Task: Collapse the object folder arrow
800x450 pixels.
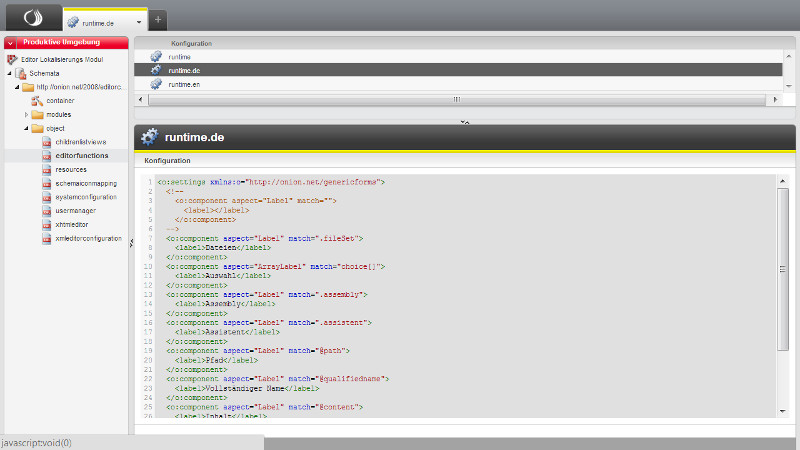Action: click(27, 129)
